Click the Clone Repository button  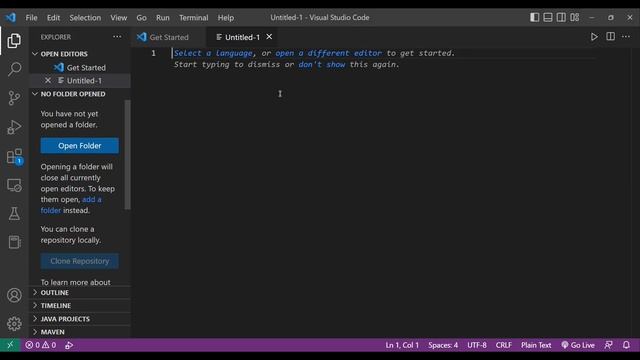[80, 261]
